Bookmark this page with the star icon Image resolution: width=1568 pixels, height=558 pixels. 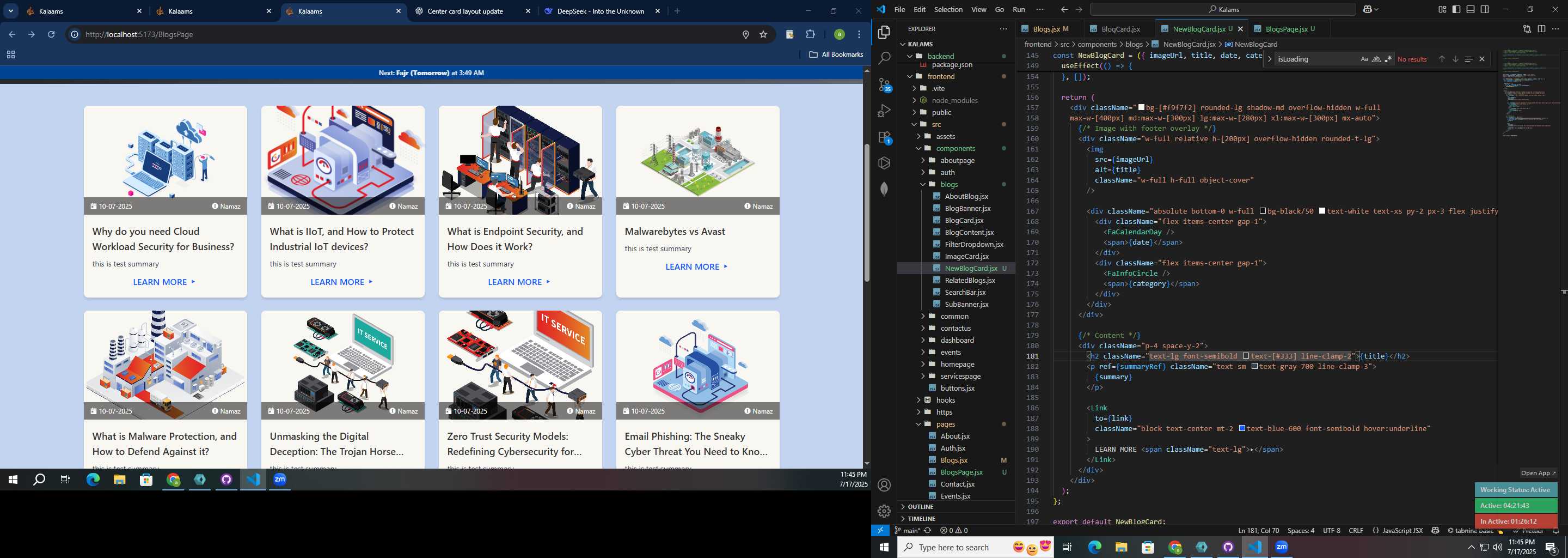point(763,35)
